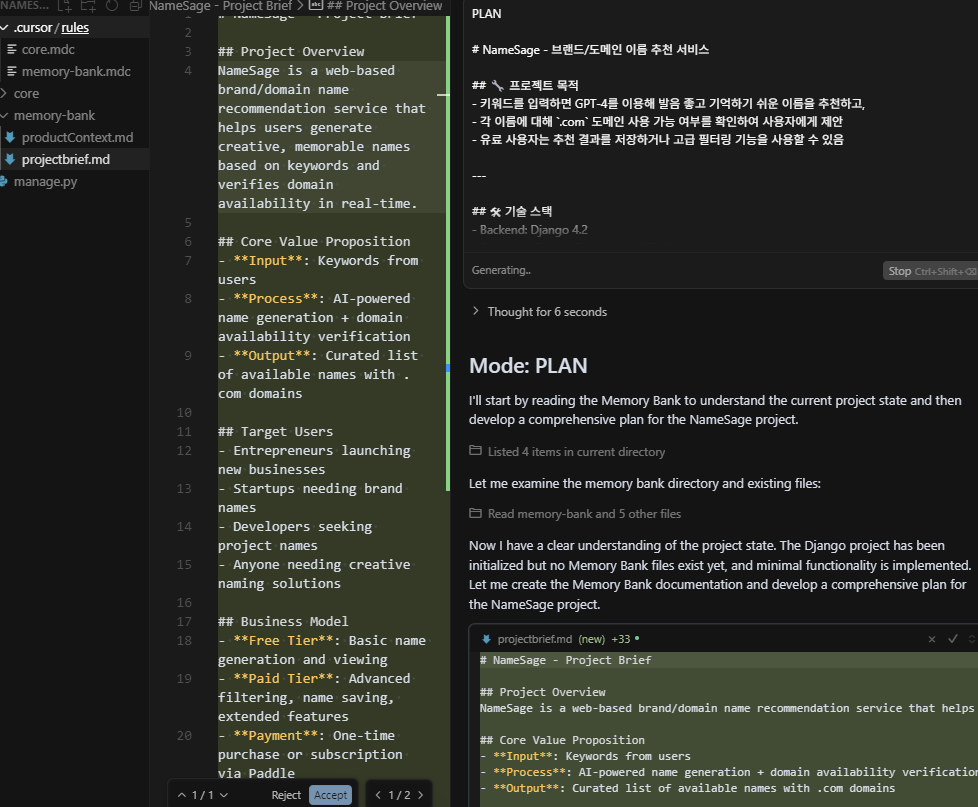Open 'NameSage - Project Brief' breadcrumb

(x=220, y=6)
